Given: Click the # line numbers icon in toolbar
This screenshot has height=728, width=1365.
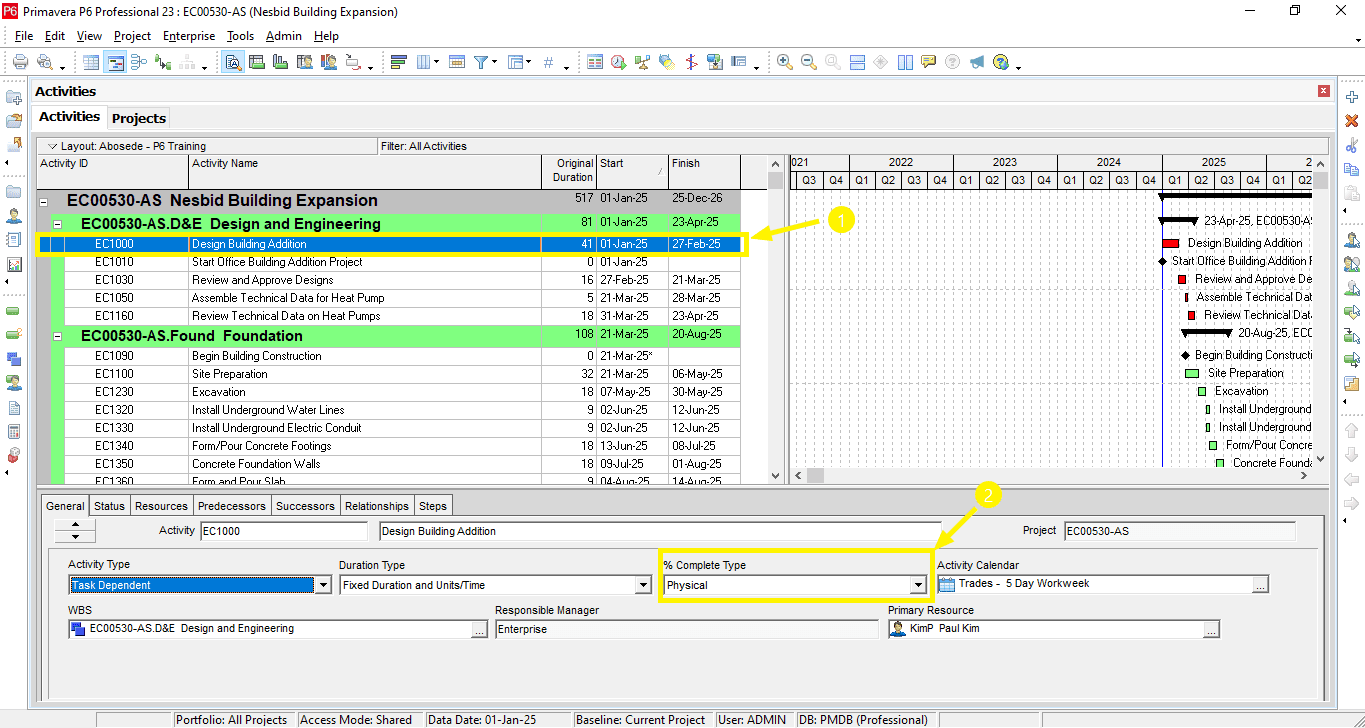Looking at the screenshot, I should click(x=548, y=62).
